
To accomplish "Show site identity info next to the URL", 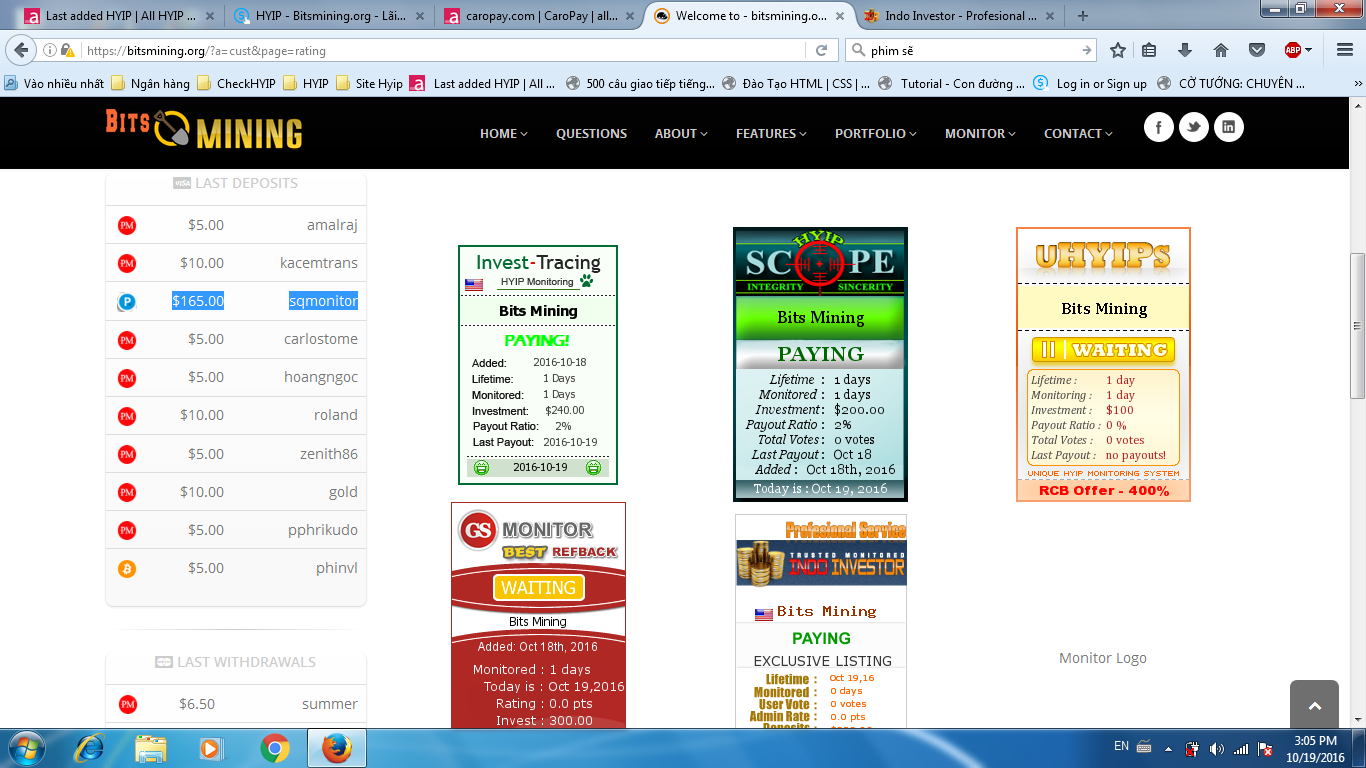I will (50, 50).
